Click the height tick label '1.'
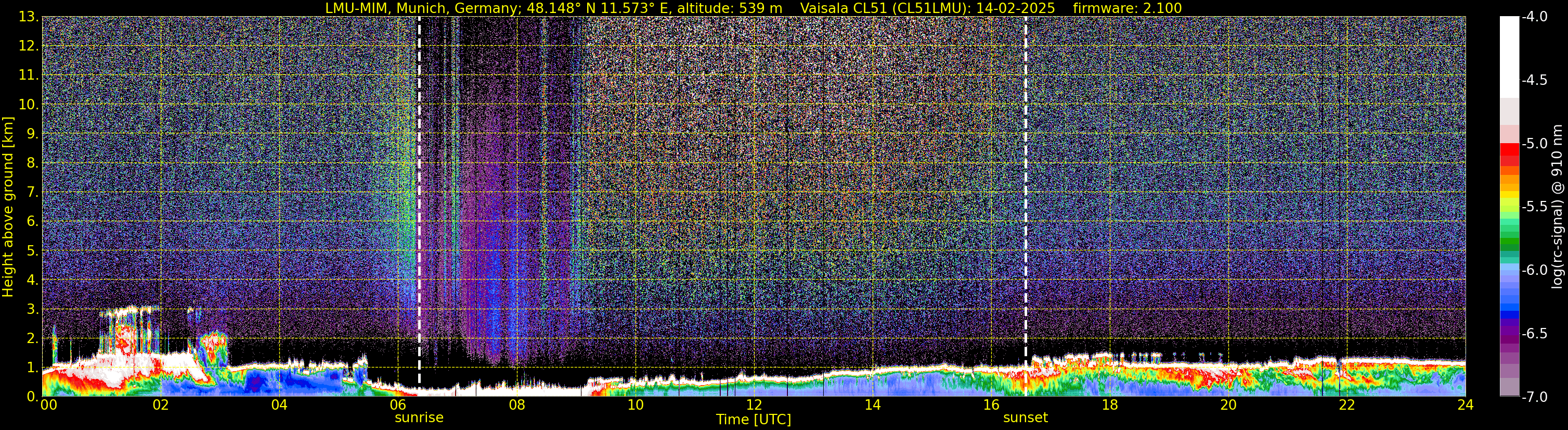This screenshot has width=1568, height=430. (32, 368)
